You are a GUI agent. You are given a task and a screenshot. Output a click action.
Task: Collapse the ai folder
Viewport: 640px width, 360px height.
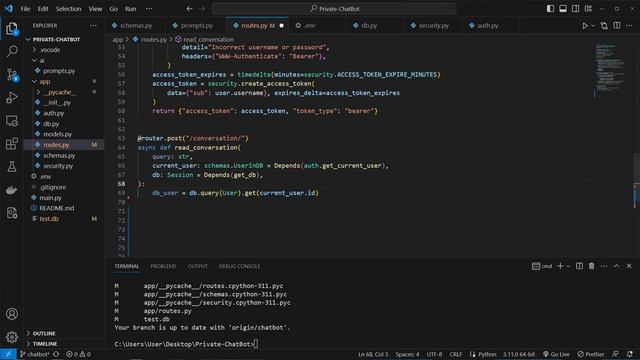point(42,60)
